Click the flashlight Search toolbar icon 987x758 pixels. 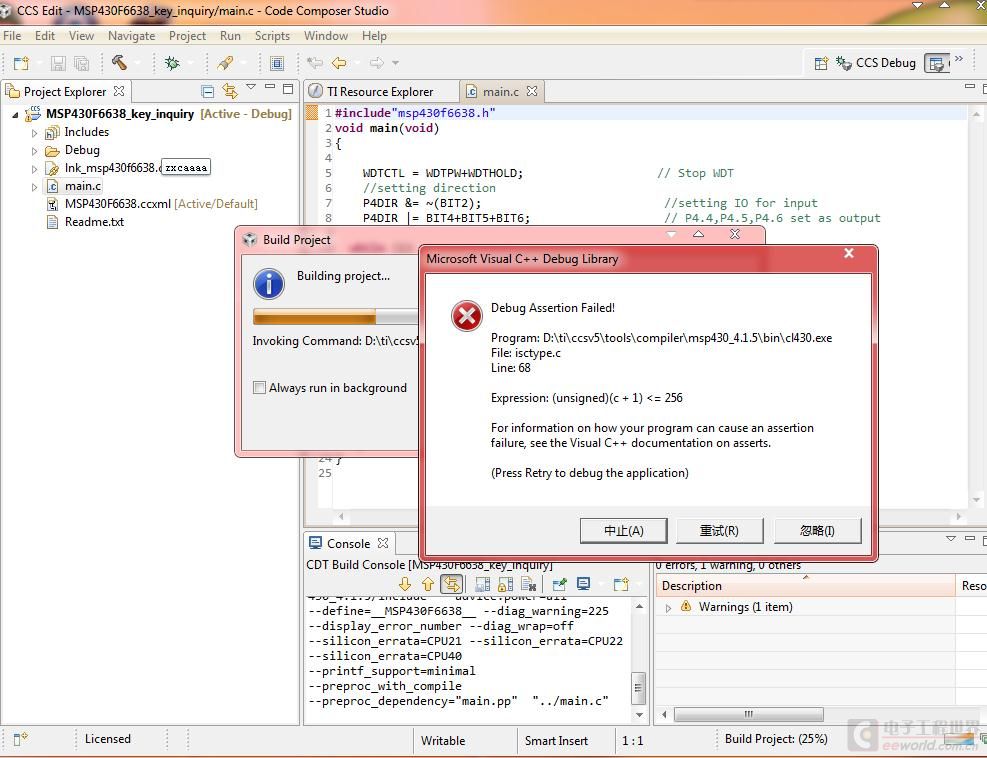(225, 63)
